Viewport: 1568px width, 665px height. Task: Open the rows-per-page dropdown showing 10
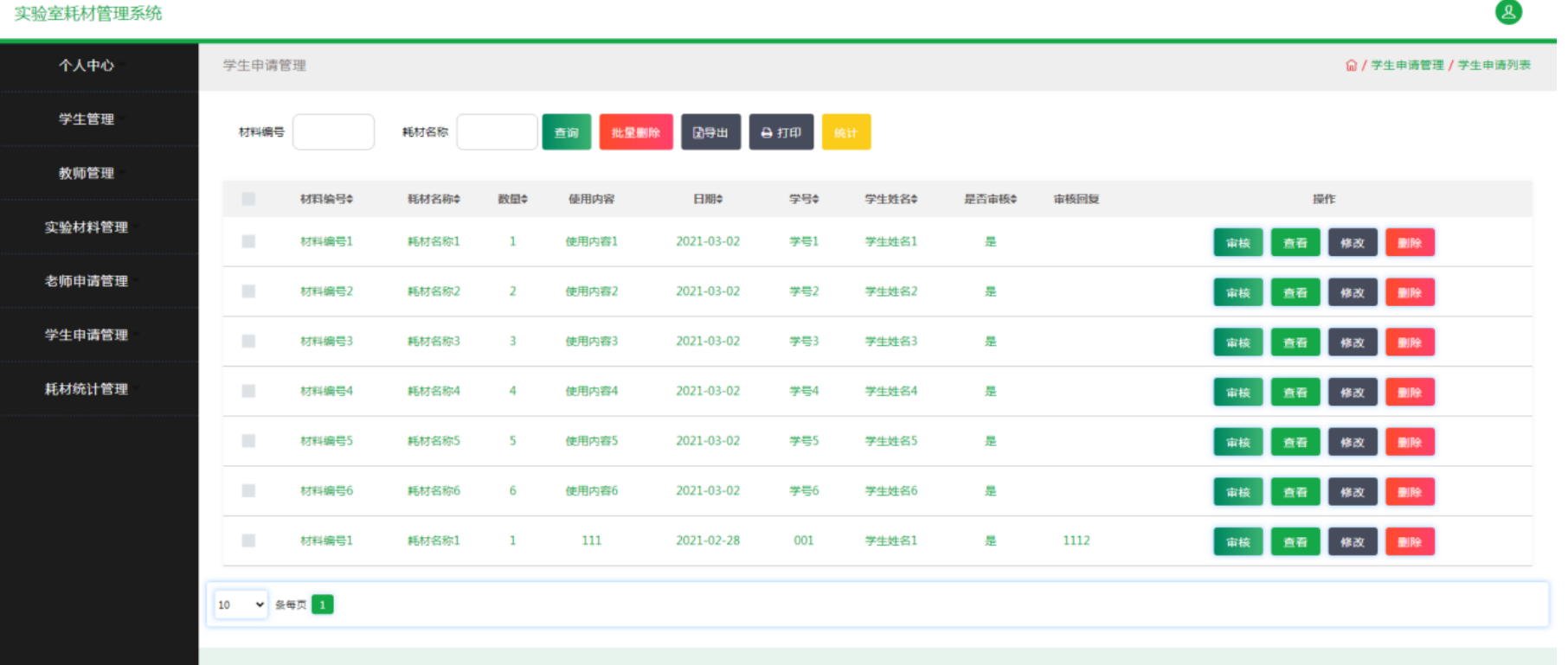[241, 604]
